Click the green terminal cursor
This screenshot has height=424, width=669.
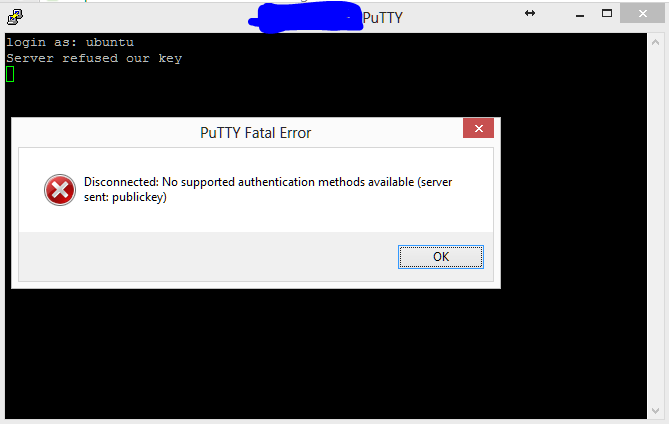(x=10, y=74)
